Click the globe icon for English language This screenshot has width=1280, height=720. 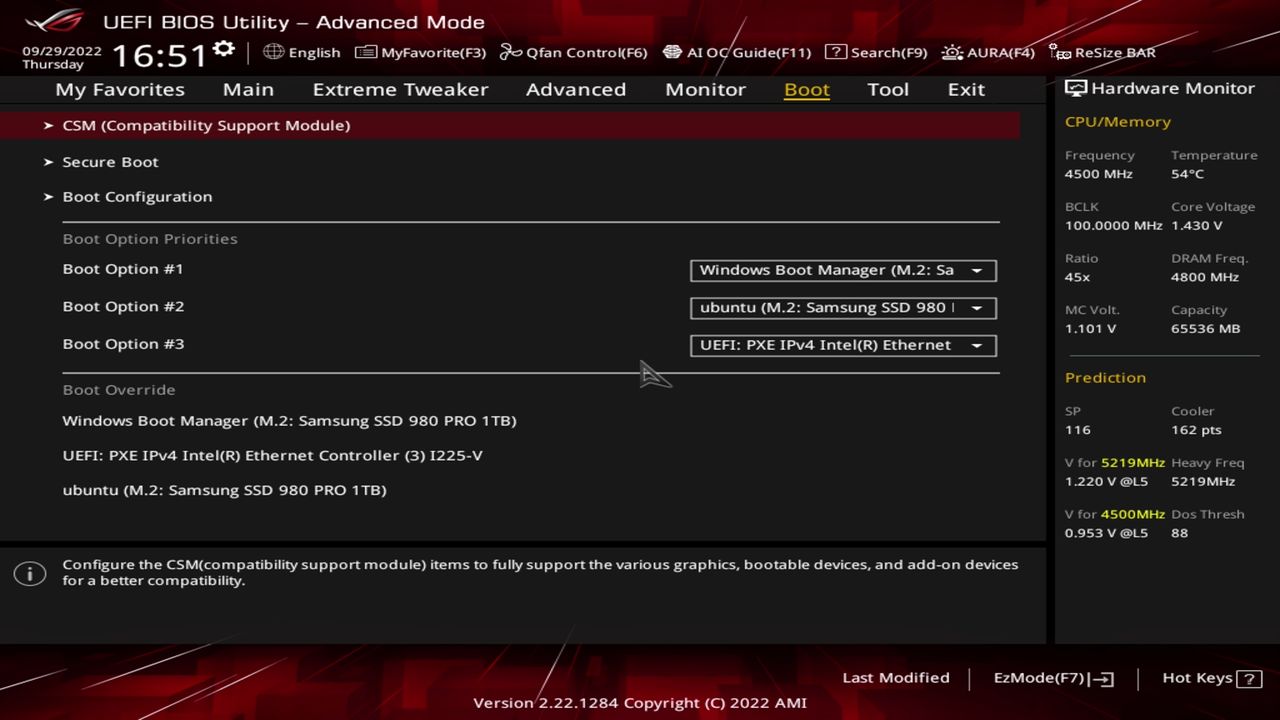click(274, 52)
